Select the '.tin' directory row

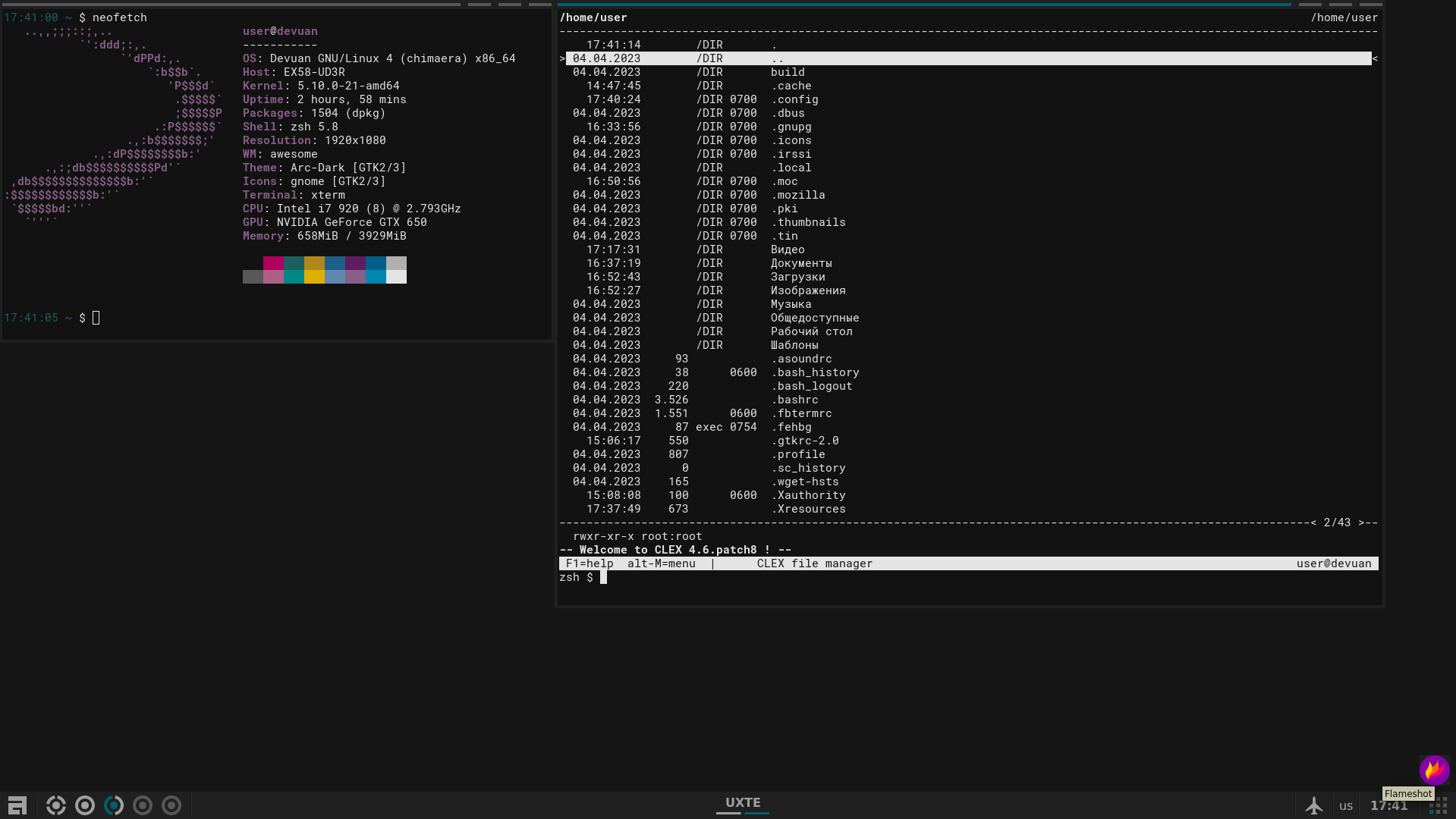tap(969, 236)
